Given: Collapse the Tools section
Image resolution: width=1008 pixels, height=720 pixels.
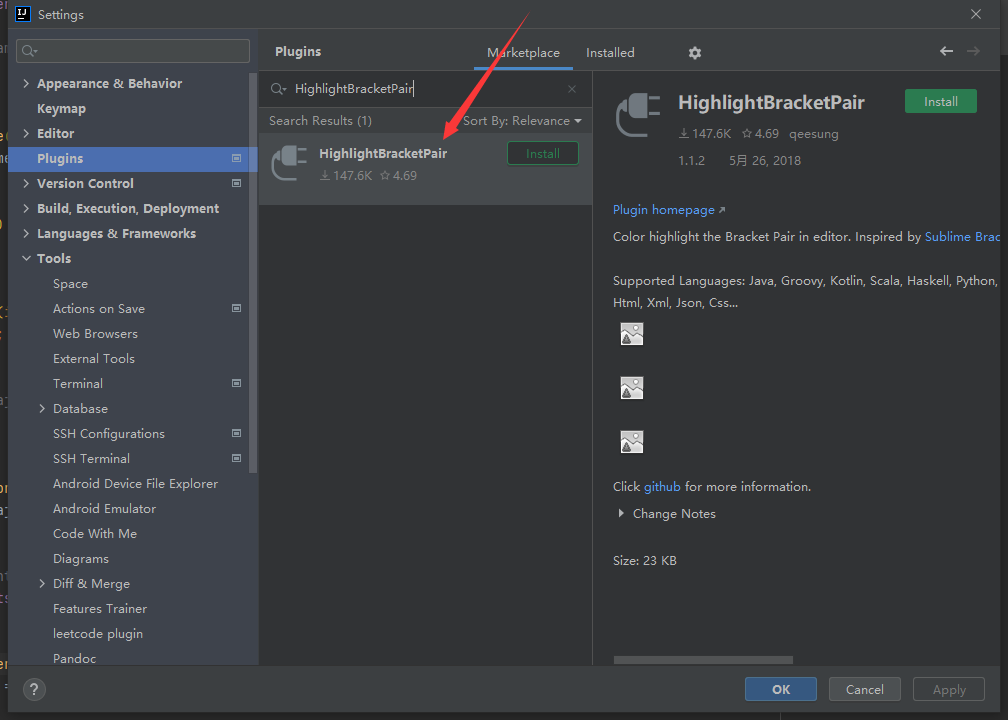Looking at the screenshot, I should point(26,258).
